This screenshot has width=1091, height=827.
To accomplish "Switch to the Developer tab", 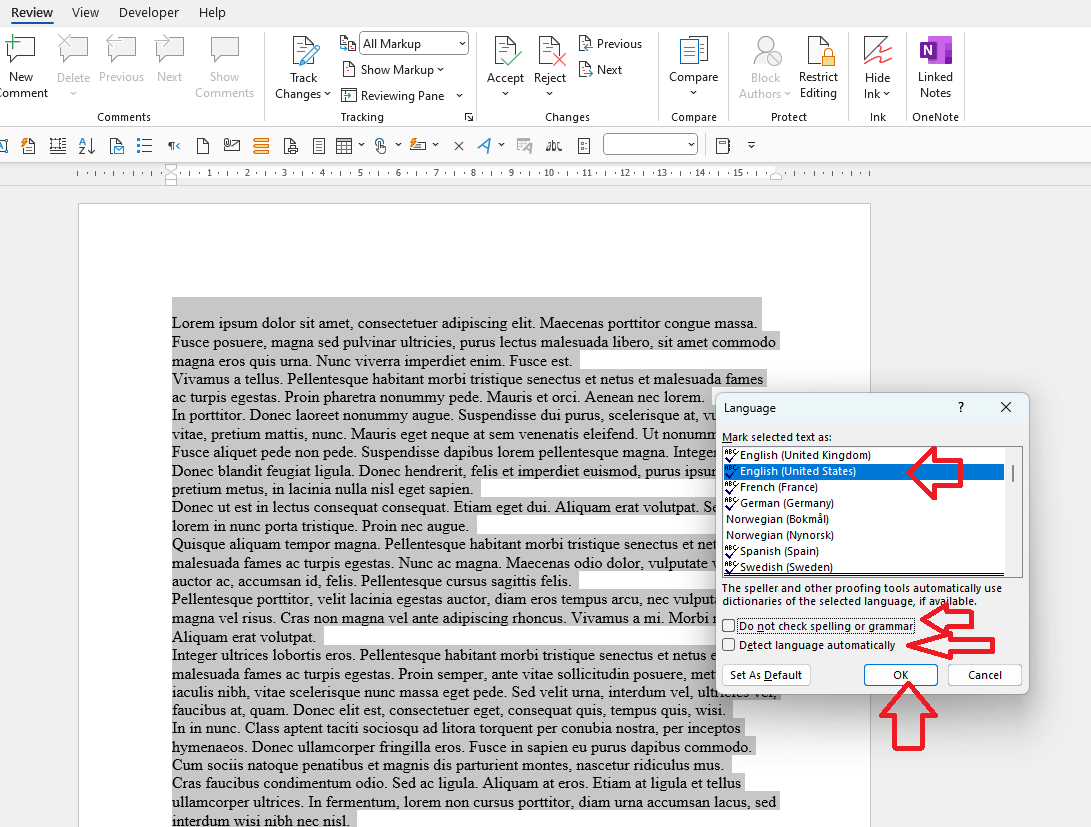I will [x=149, y=13].
